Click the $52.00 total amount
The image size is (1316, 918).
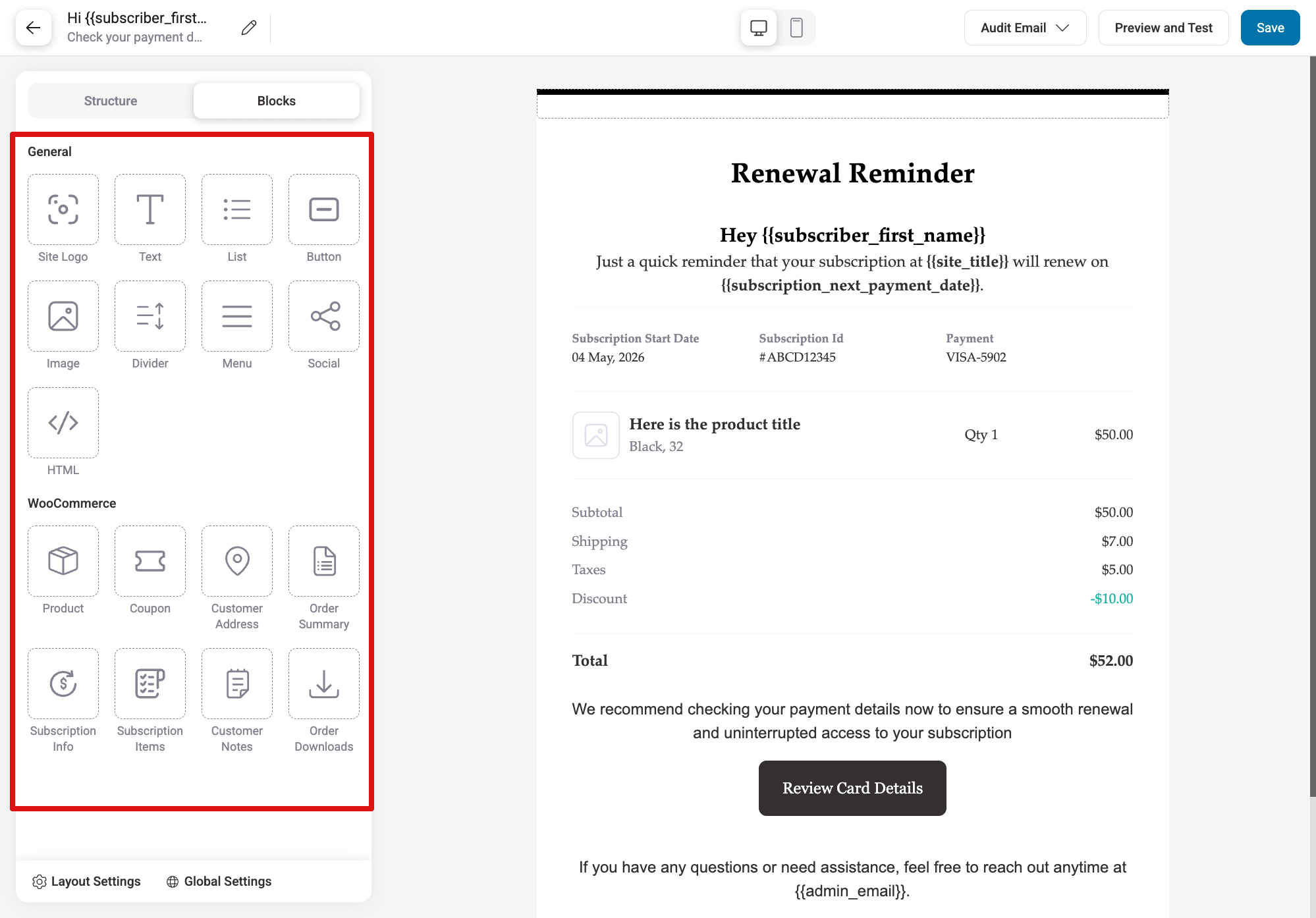pos(1111,661)
